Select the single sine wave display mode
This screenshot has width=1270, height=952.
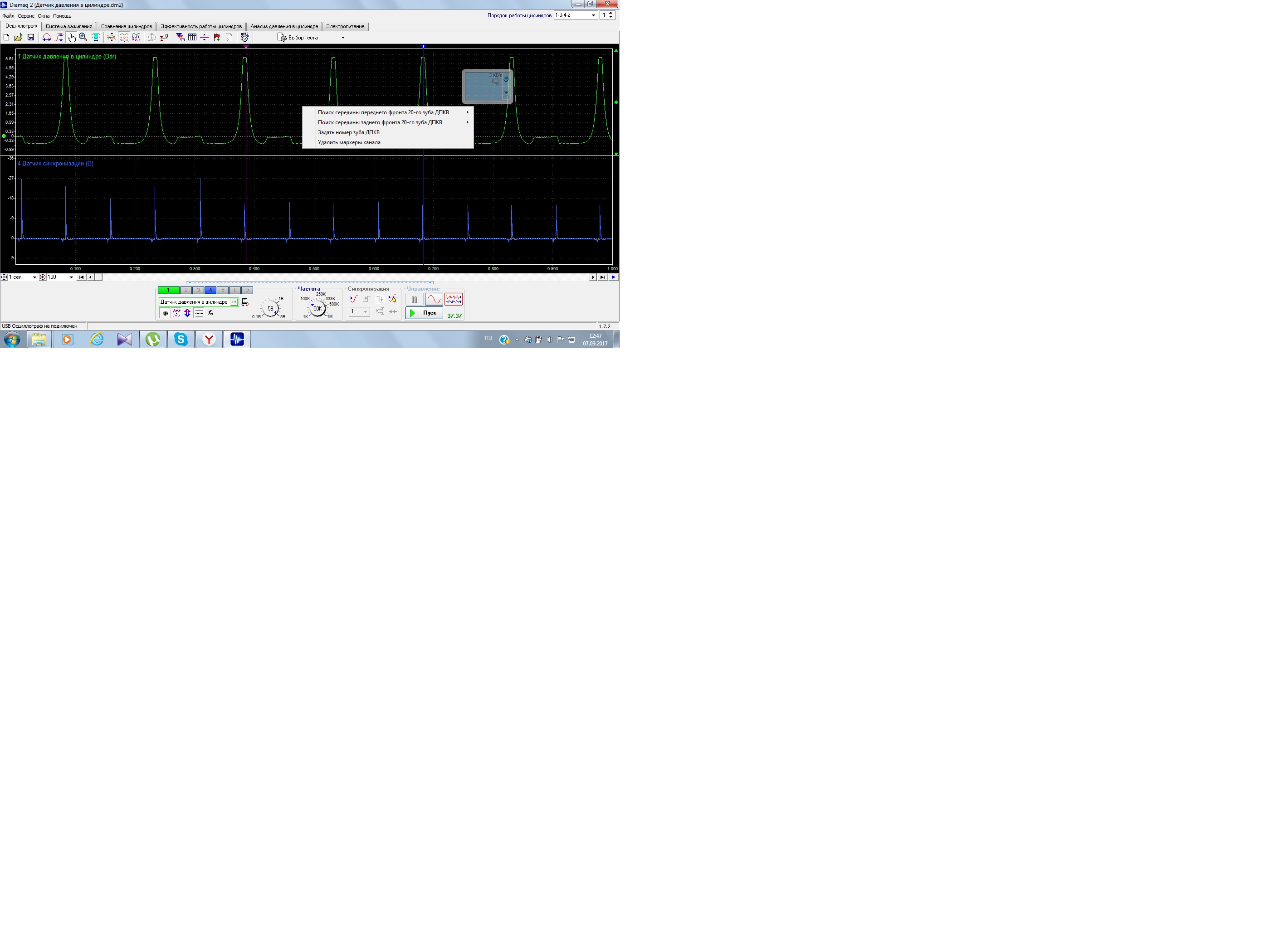pos(434,300)
